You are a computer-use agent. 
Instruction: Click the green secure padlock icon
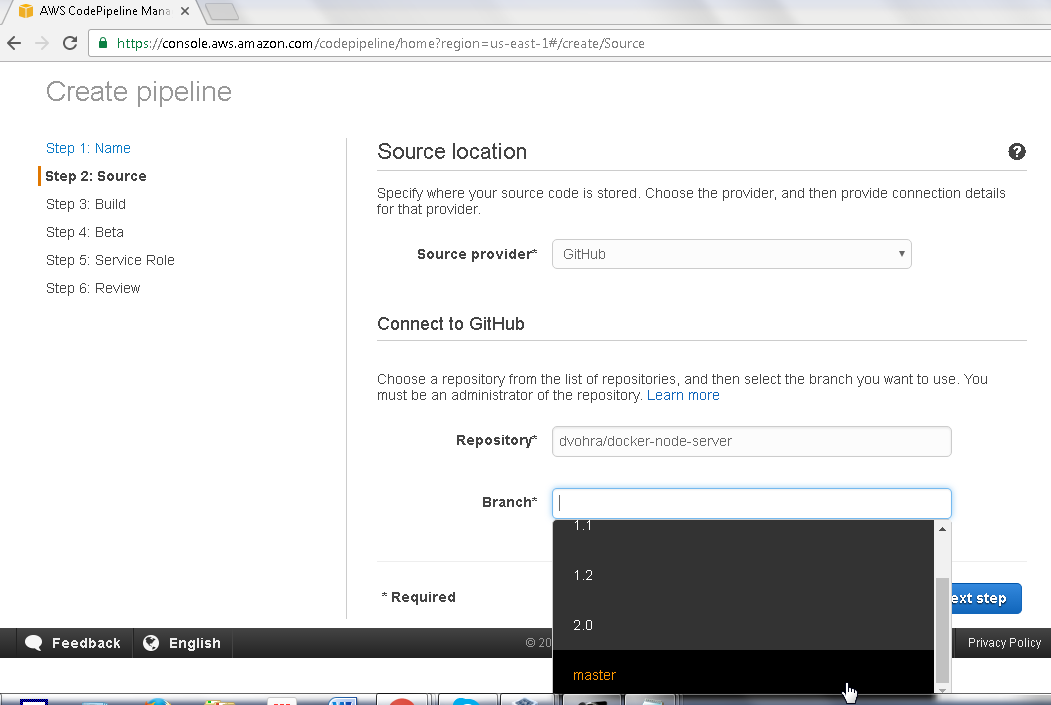click(x=103, y=43)
